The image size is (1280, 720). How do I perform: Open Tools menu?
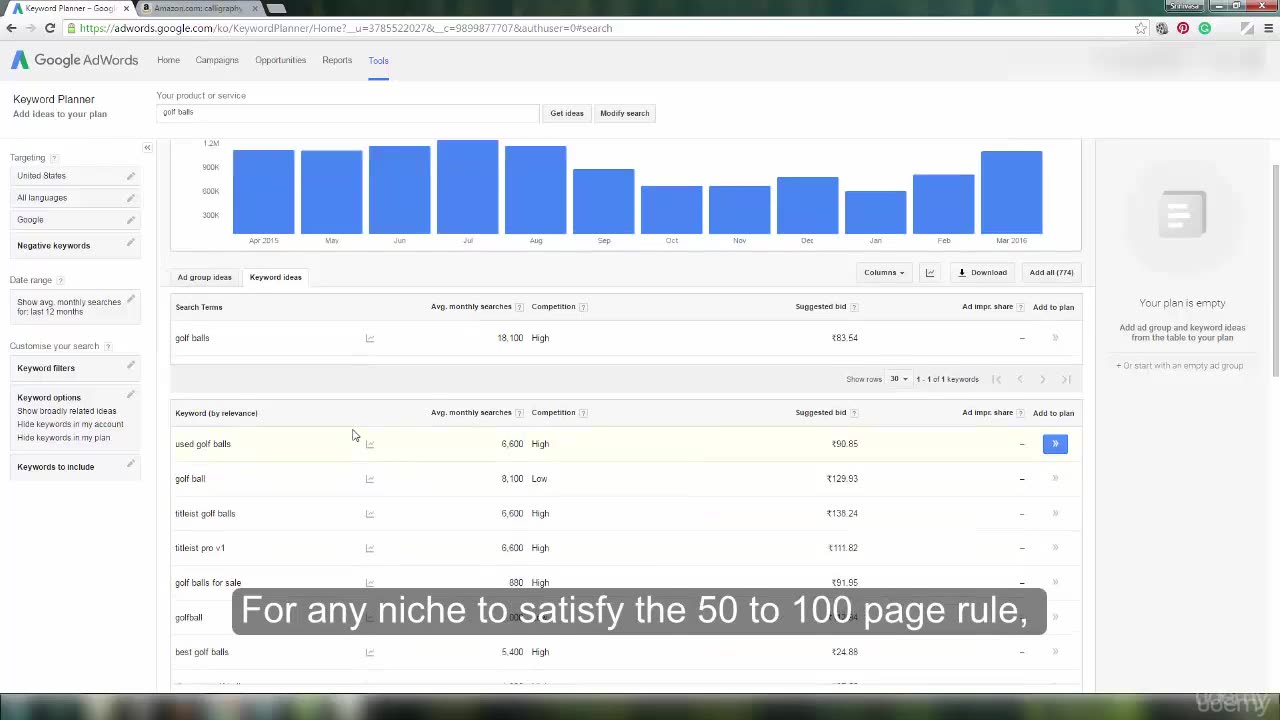[378, 61]
